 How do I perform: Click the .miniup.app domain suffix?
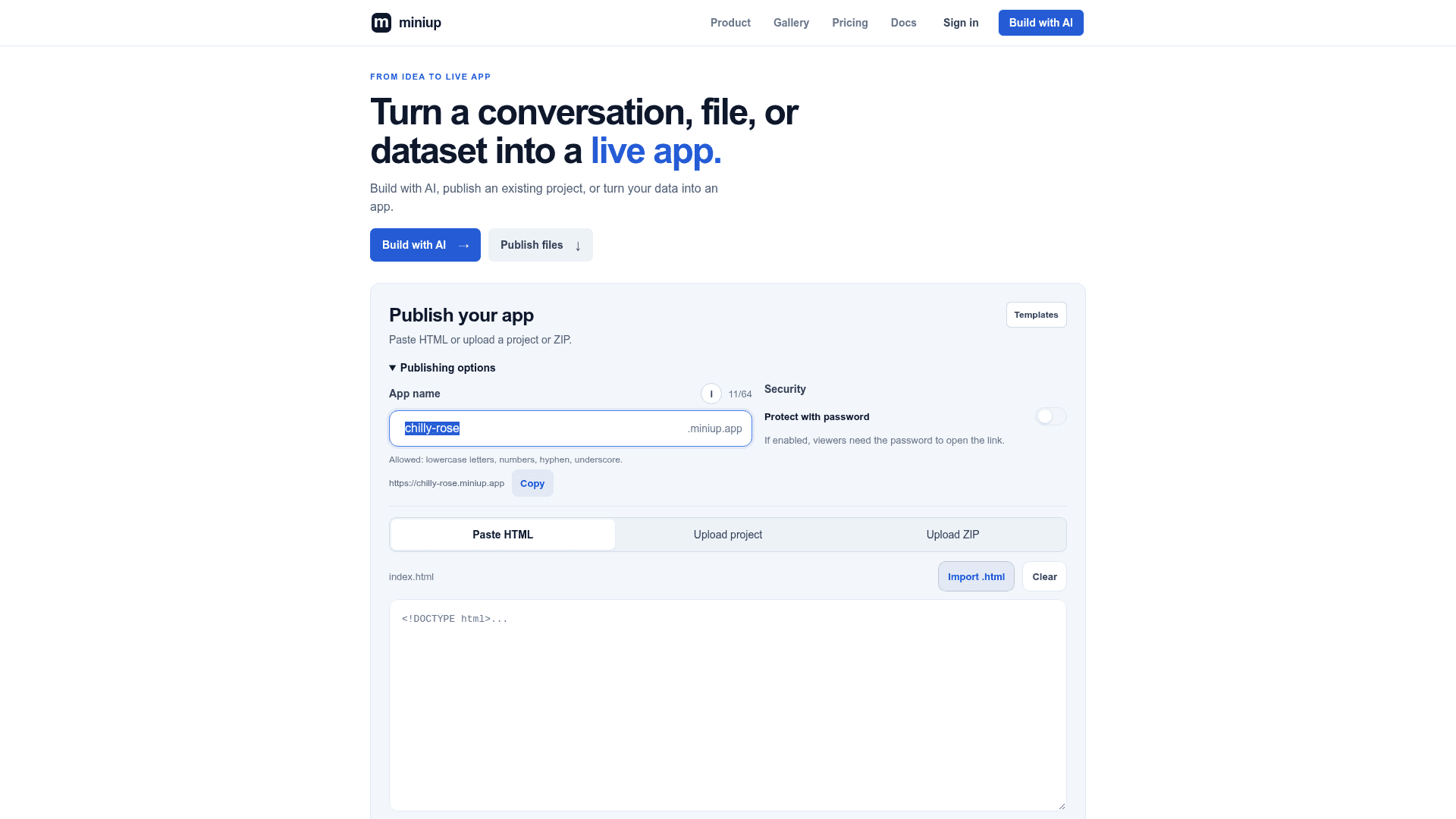(714, 428)
